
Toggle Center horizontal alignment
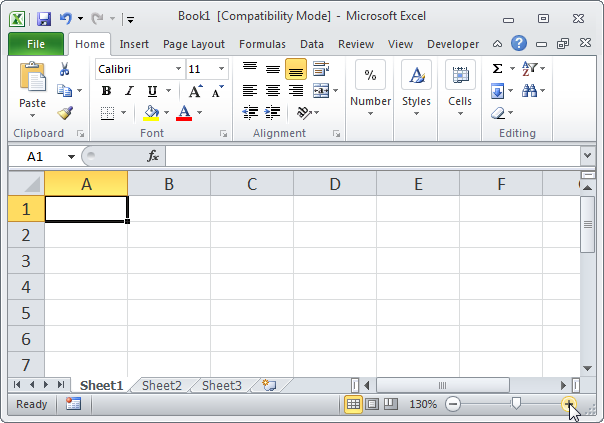273,91
